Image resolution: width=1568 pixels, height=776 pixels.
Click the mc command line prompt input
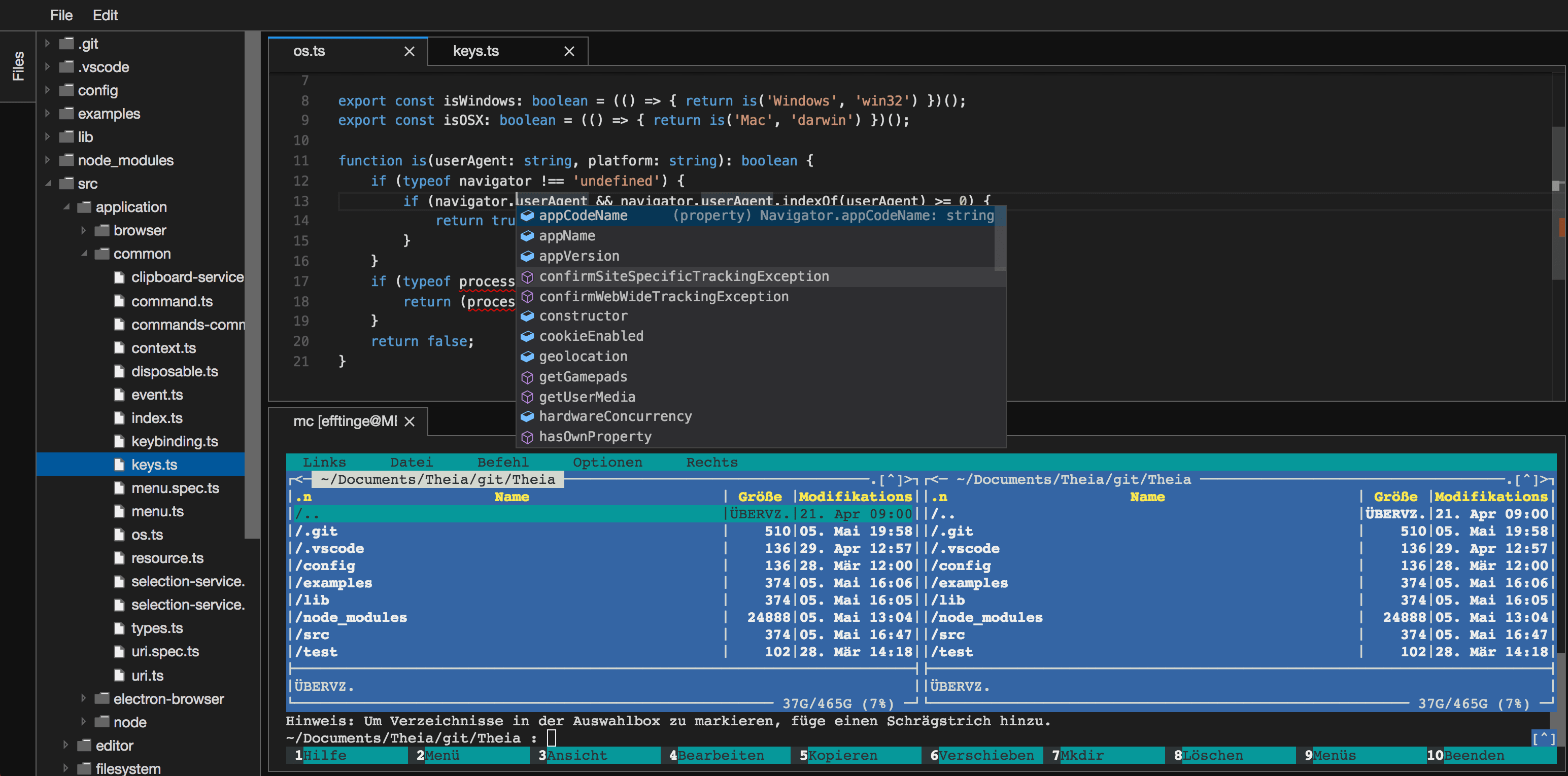[552, 738]
